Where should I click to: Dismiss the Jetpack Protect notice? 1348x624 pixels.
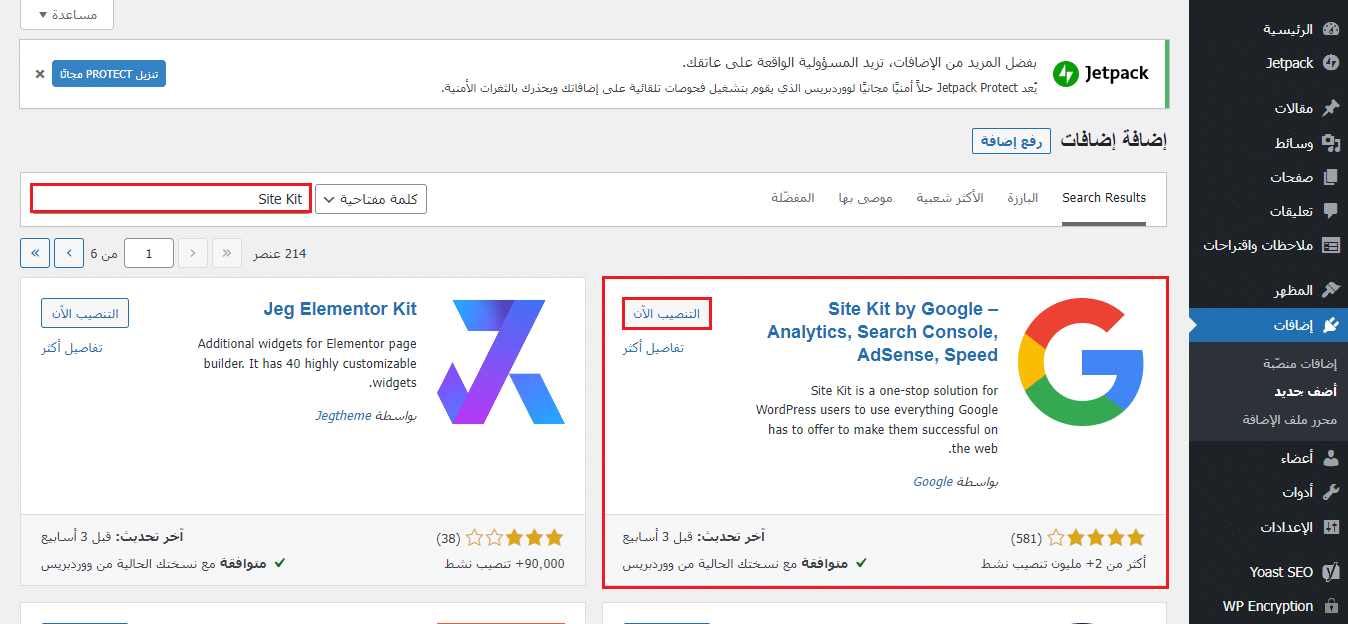(x=40, y=74)
